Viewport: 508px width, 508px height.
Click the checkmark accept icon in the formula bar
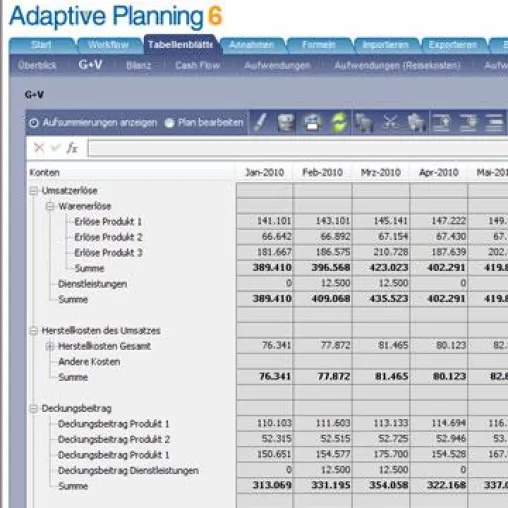pyautogui.click(x=56, y=147)
